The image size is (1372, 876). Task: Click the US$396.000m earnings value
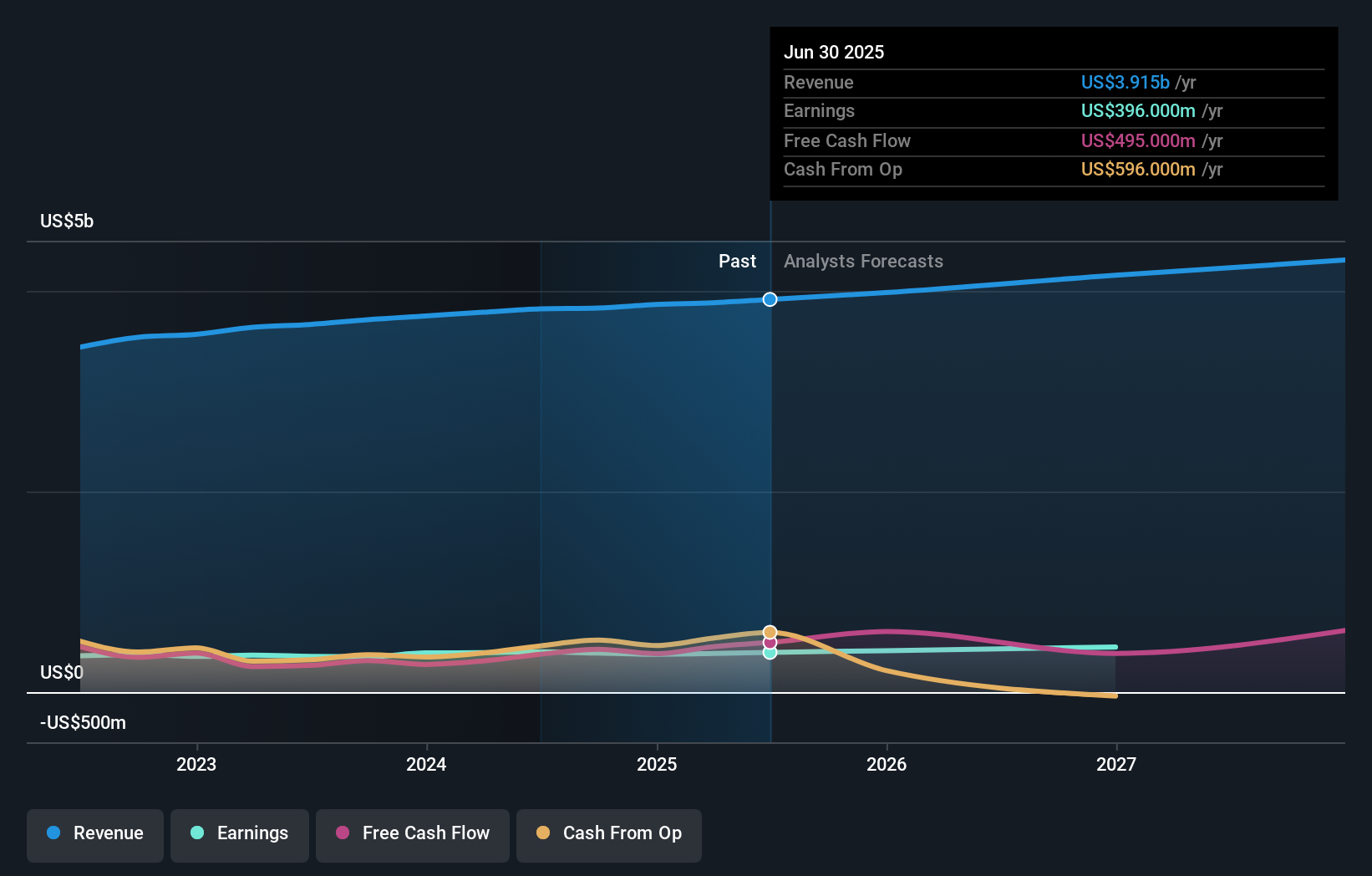pos(1138,110)
